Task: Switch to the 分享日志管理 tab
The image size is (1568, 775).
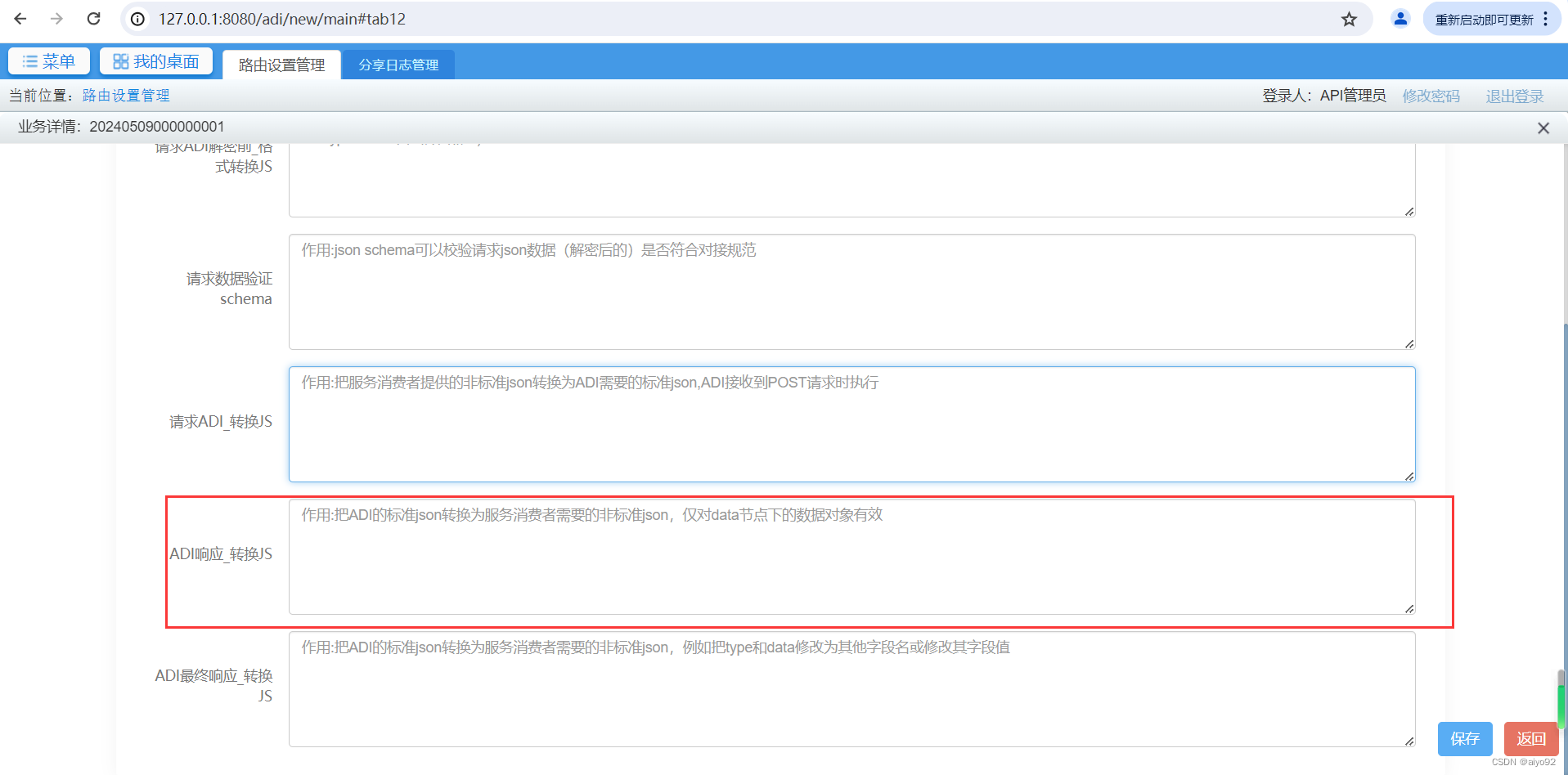Action: pos(398,65)
